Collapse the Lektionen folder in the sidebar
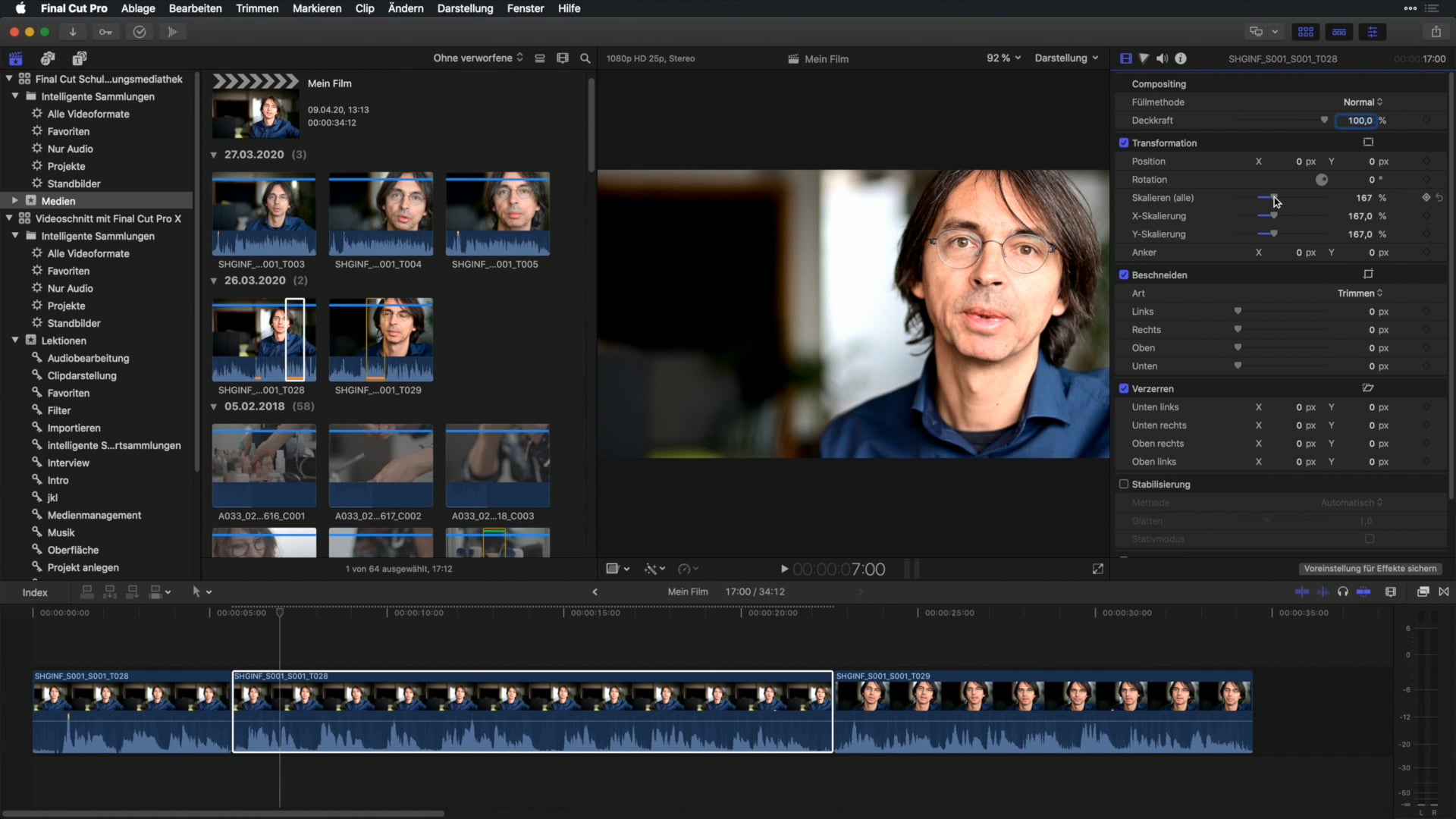This screenshot has height=819, width=1456. pyautogui.click(x=14, y=340)
